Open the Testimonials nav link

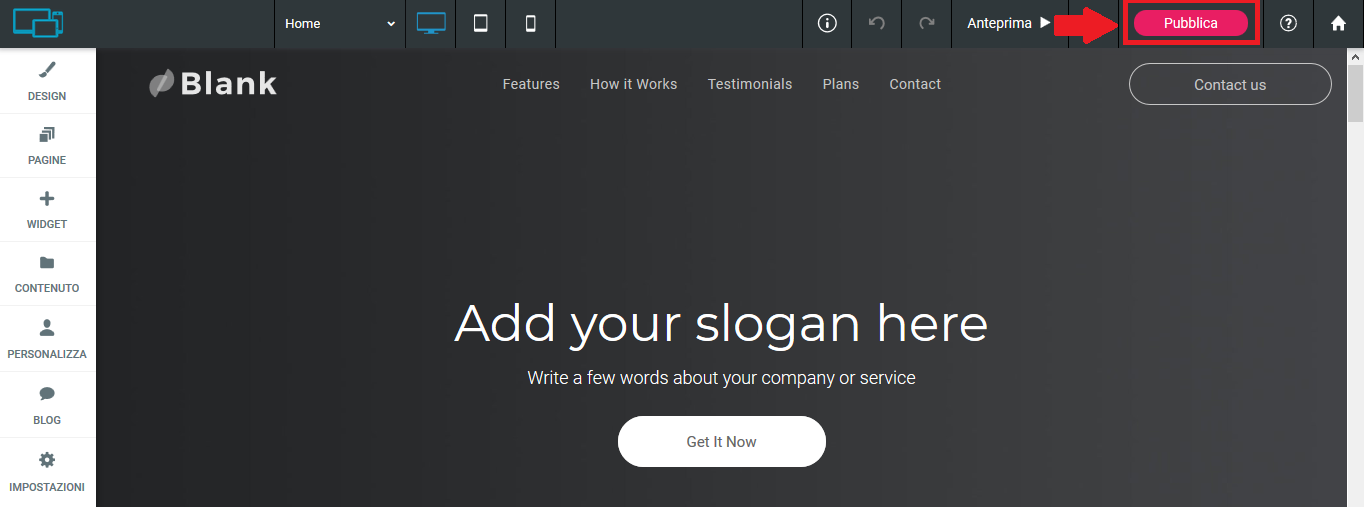point(750,84)
